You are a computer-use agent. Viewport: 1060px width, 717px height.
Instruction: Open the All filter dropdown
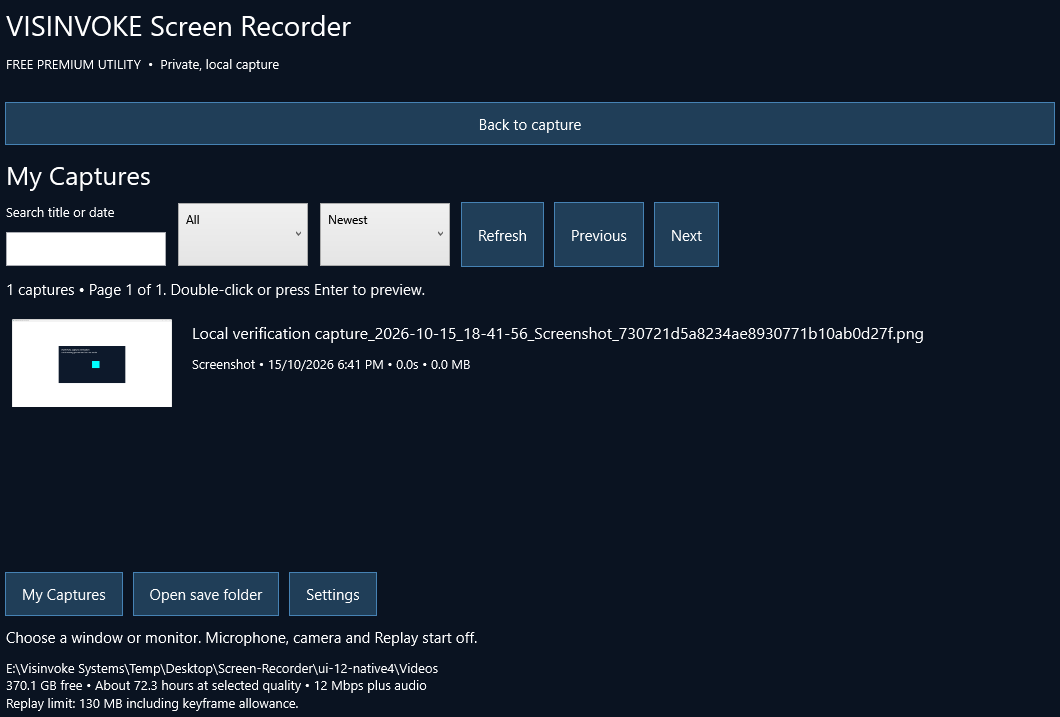[243, 234]
